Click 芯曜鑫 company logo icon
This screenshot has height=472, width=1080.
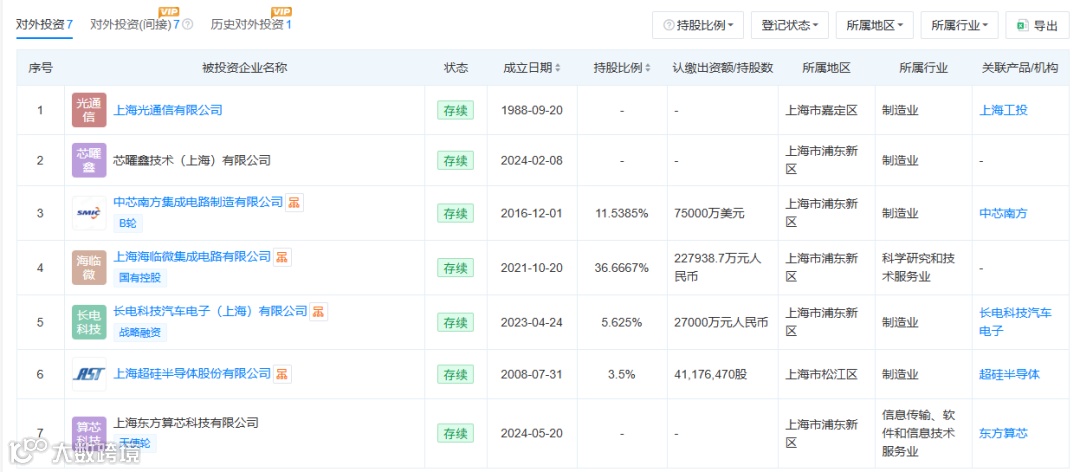point(89,161)
